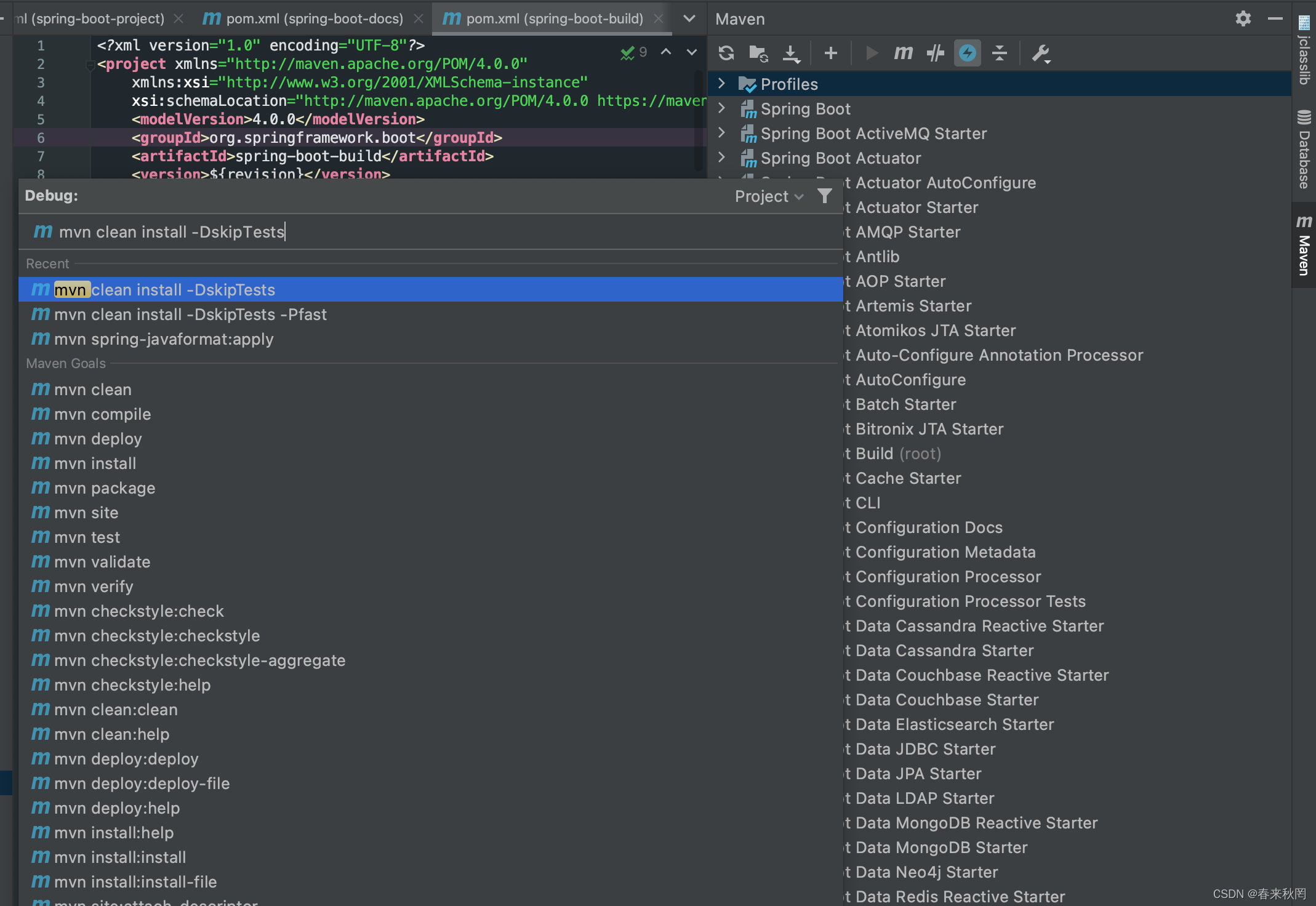The width and height of the screenshot is (1316, 906).
Task: Go to next highlighted problem arrow
Action: [692, 52]
